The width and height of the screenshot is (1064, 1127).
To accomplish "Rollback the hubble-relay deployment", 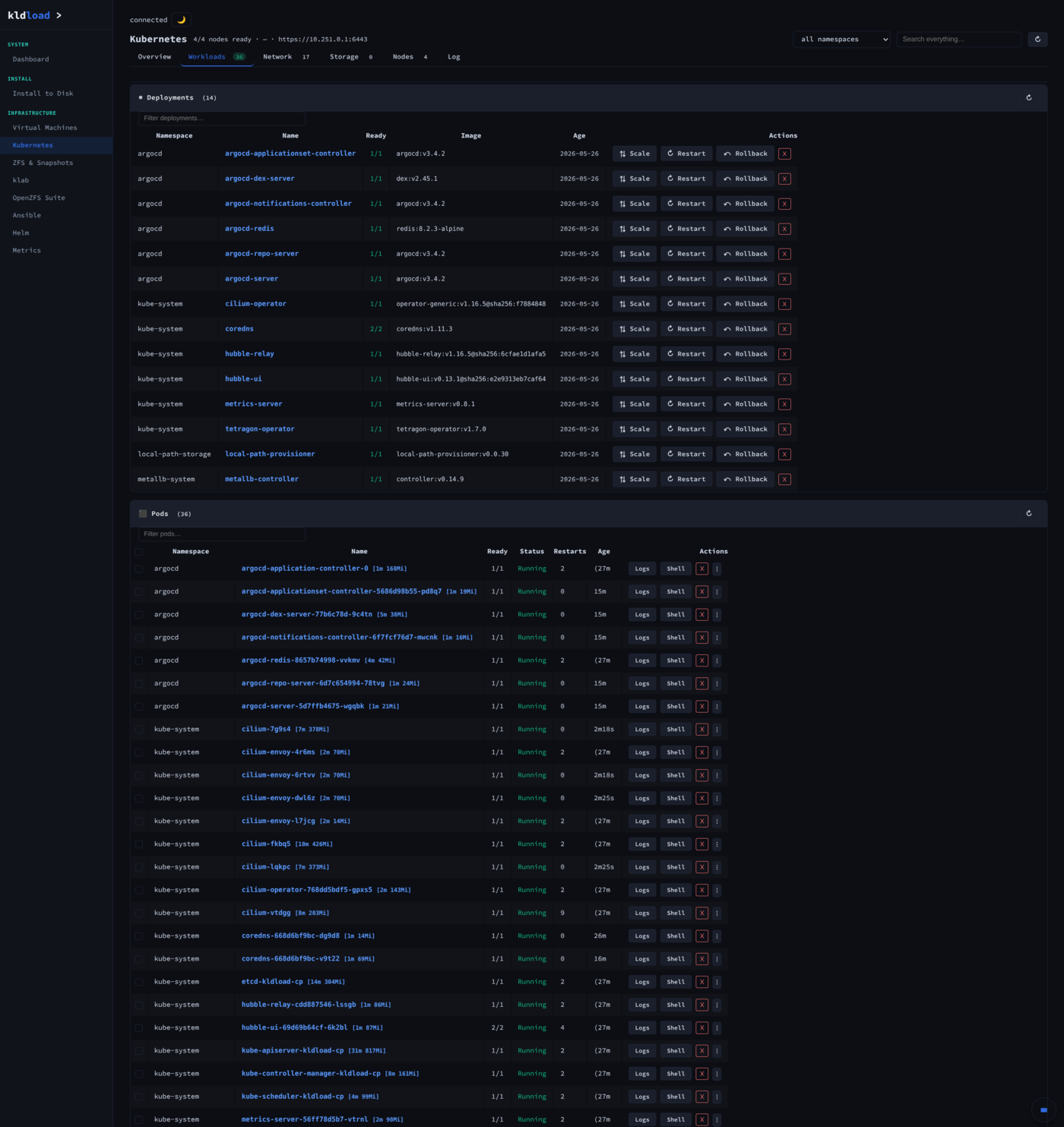I will point(745,354).
